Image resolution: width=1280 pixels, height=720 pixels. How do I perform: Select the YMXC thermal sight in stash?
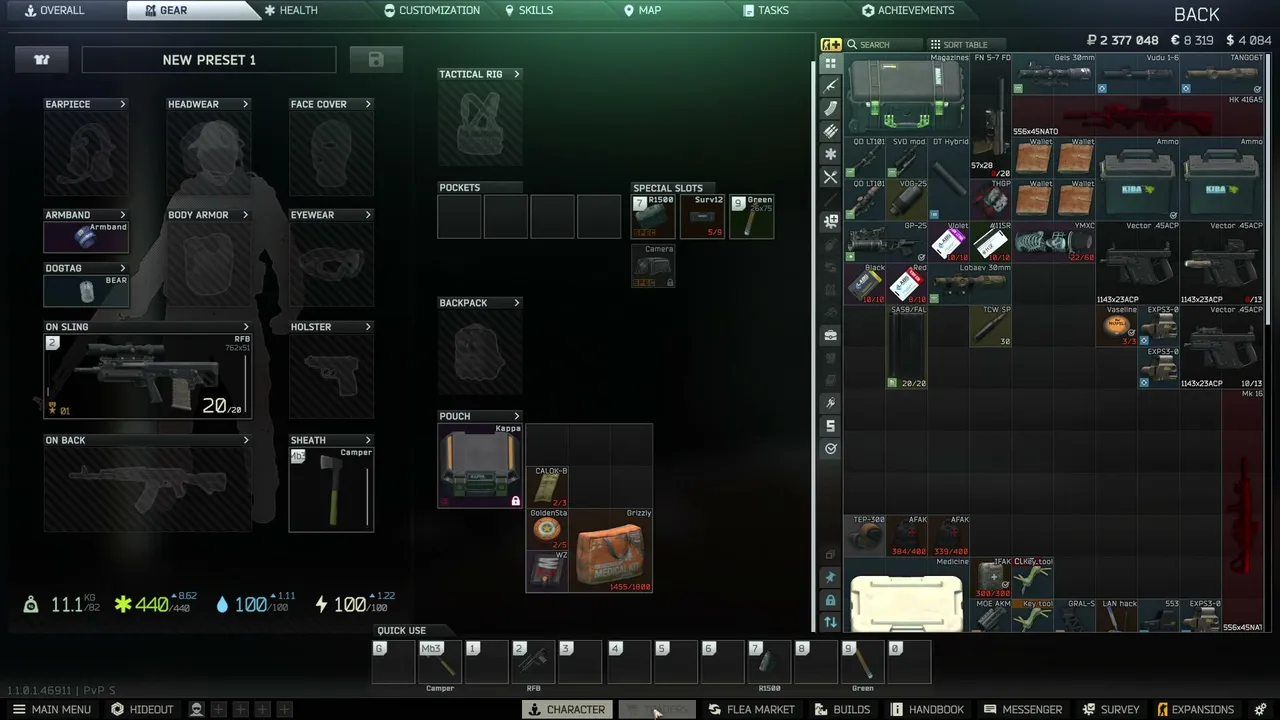click(x=1055, y=242)
